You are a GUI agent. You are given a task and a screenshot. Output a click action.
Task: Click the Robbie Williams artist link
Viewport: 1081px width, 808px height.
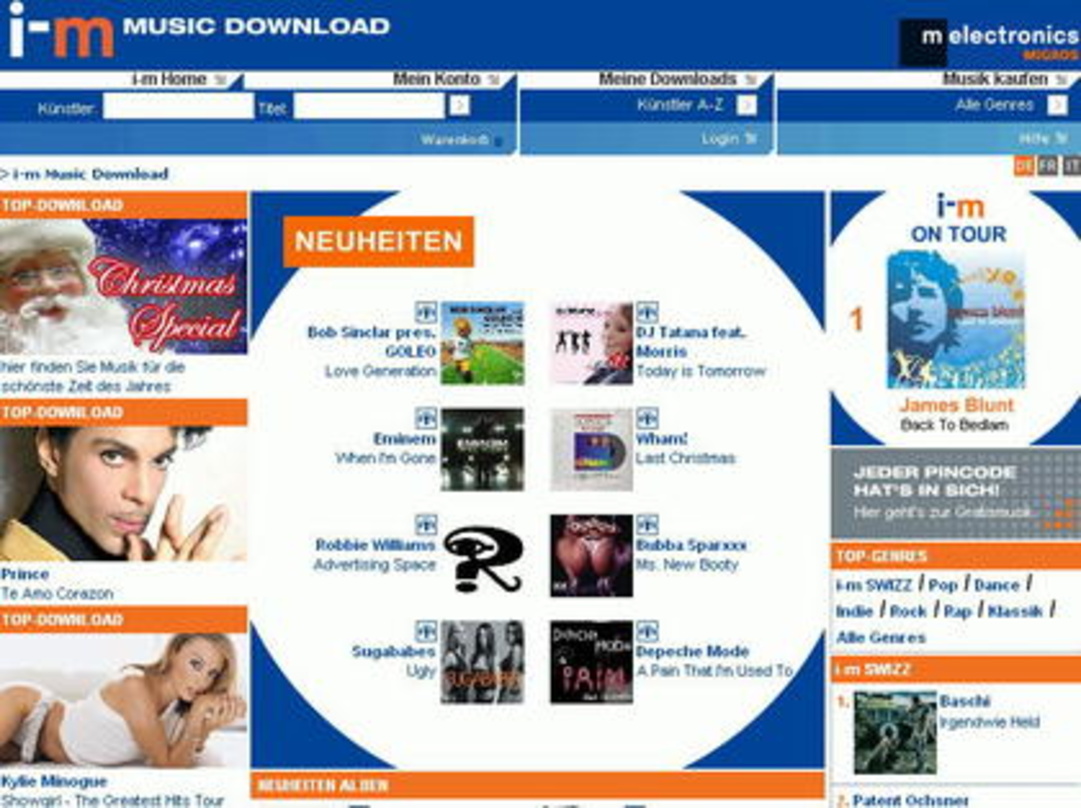pos(375,545)
